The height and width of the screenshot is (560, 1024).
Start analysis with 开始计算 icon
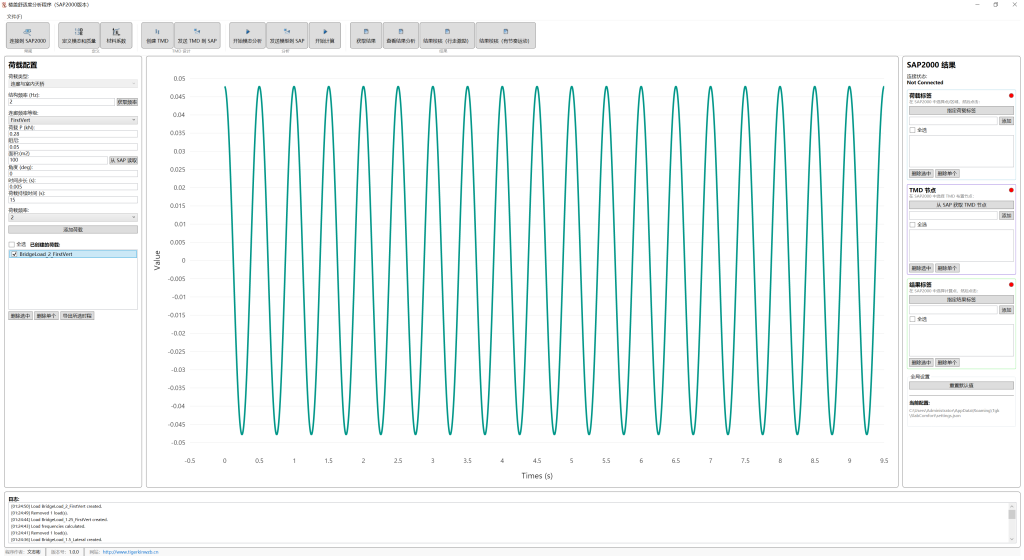[325, 36]
